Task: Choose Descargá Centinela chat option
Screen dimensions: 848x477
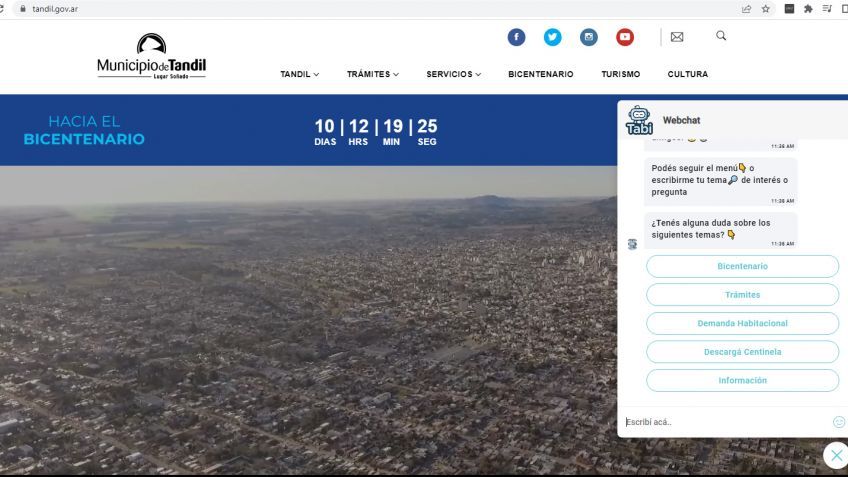Action: [x=742, y=352]
